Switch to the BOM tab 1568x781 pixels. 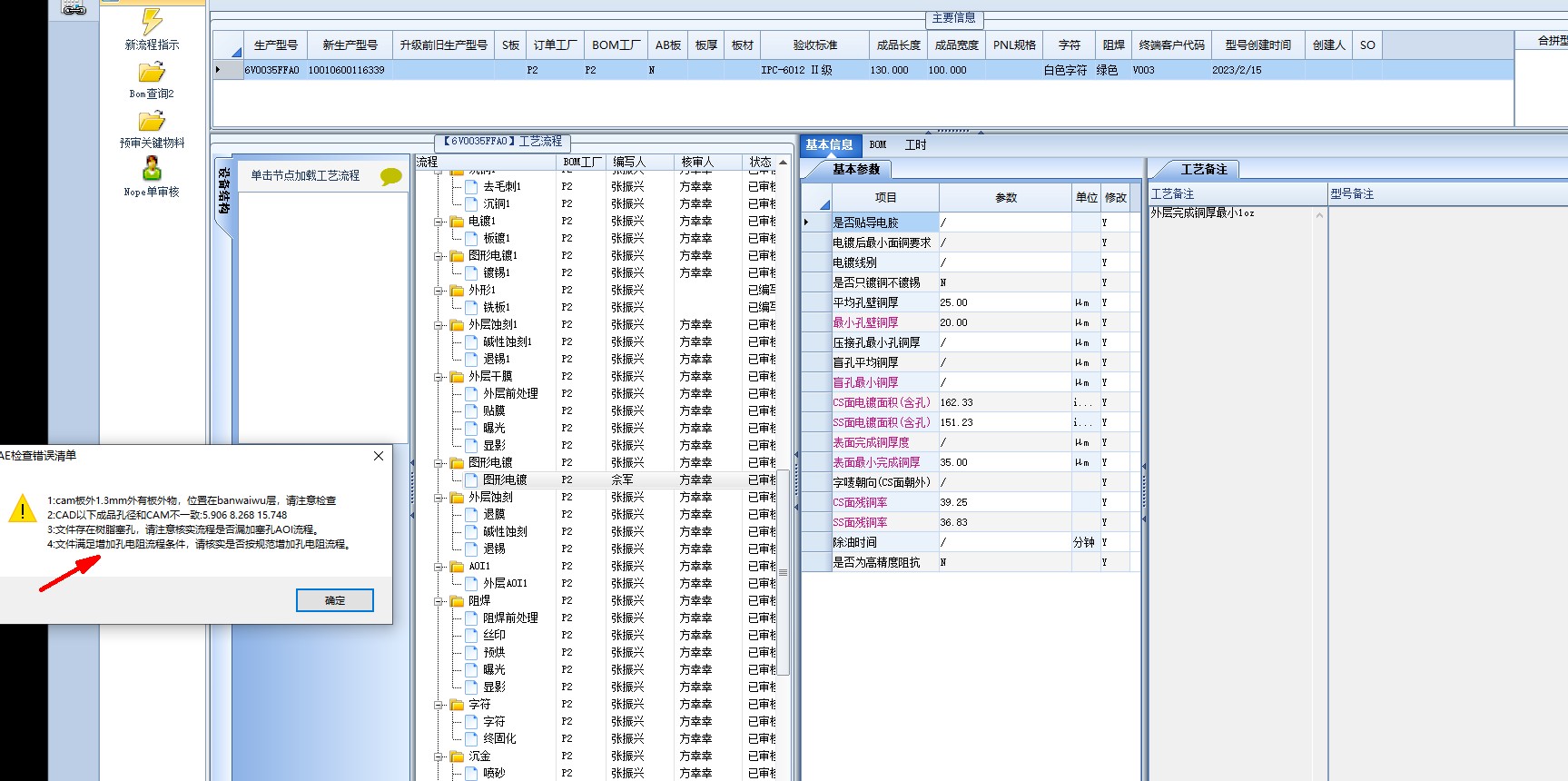(x=877, y=145)
